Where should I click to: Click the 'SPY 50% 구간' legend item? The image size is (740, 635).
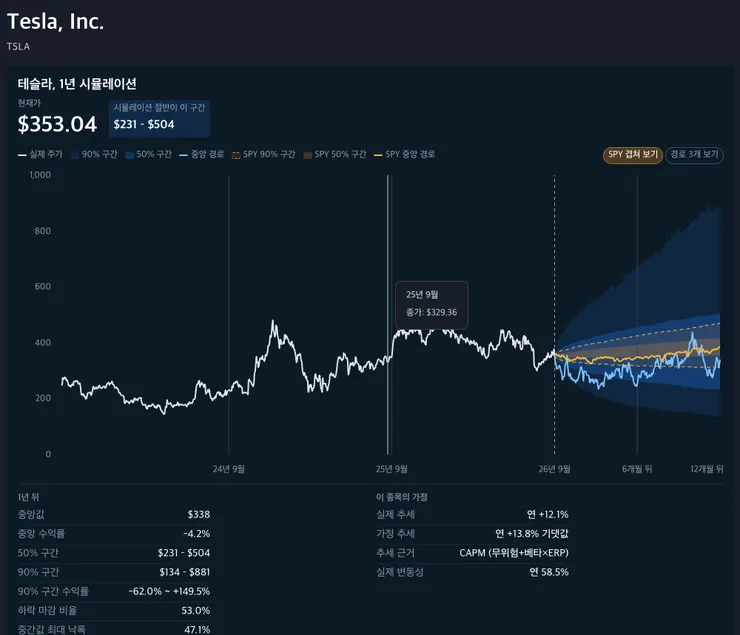pos(335,154)
